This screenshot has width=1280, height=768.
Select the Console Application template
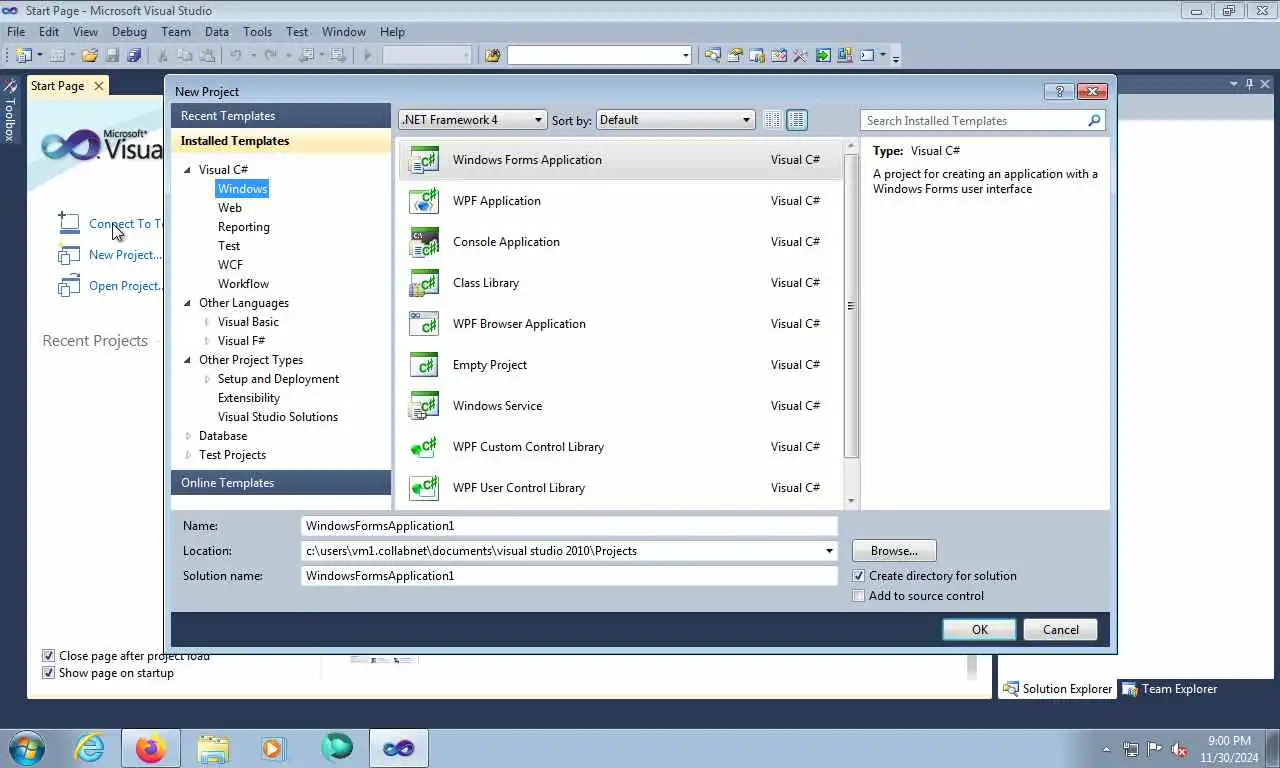tap(620, 242)
